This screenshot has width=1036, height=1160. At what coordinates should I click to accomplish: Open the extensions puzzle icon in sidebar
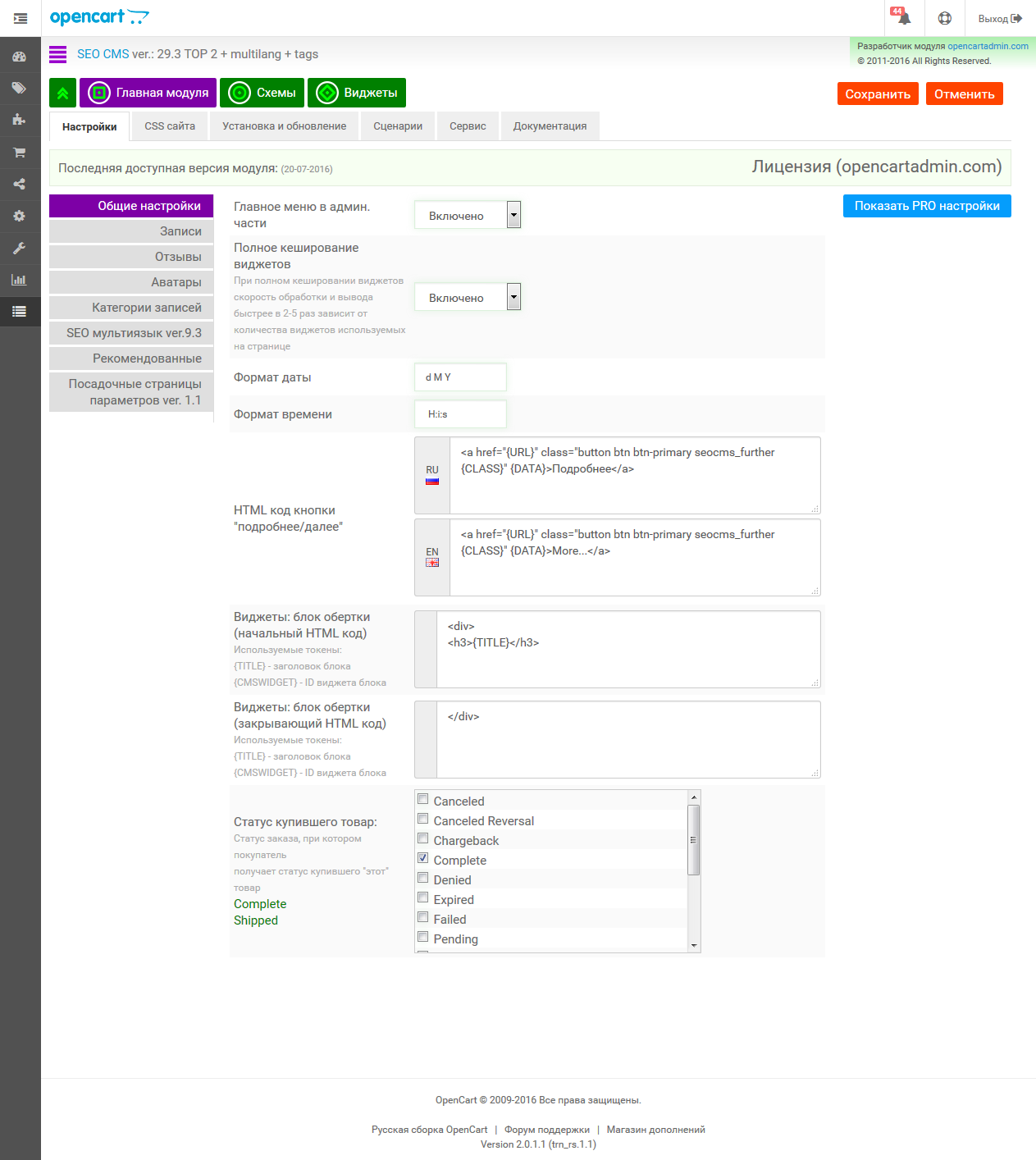pyautogui.click(x=20, y=120)
